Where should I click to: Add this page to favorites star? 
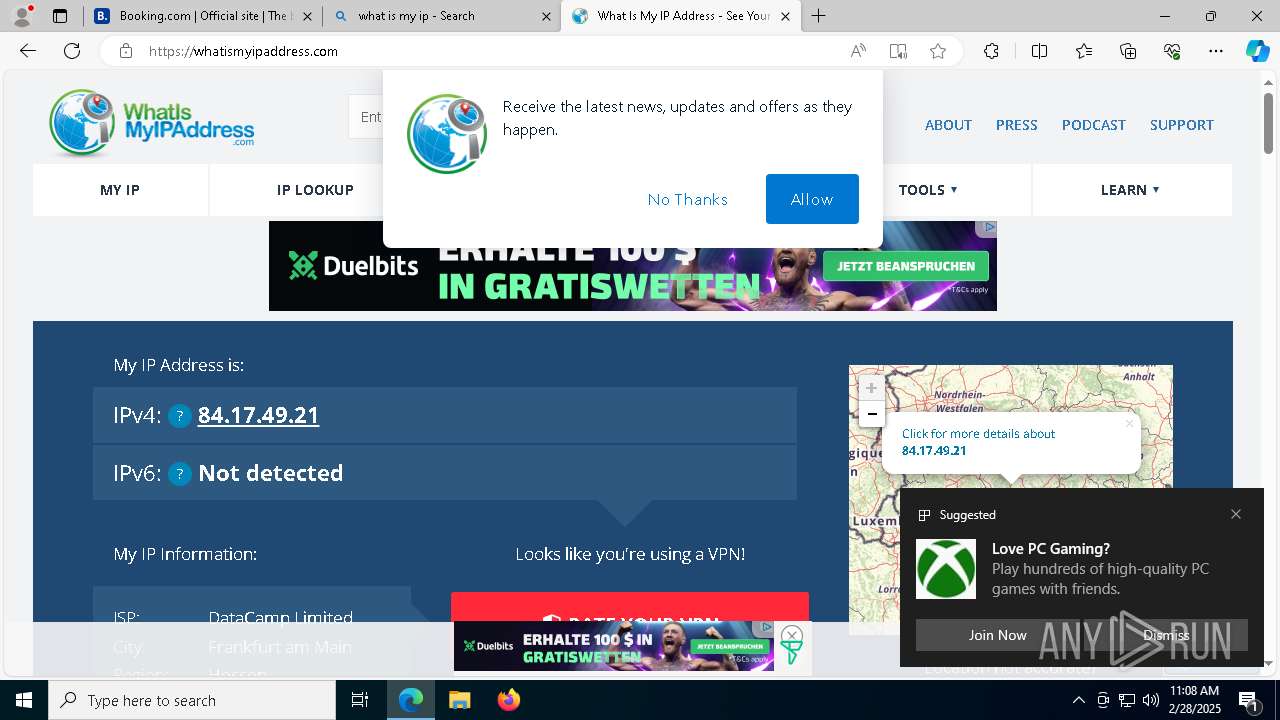pos(938,51)
